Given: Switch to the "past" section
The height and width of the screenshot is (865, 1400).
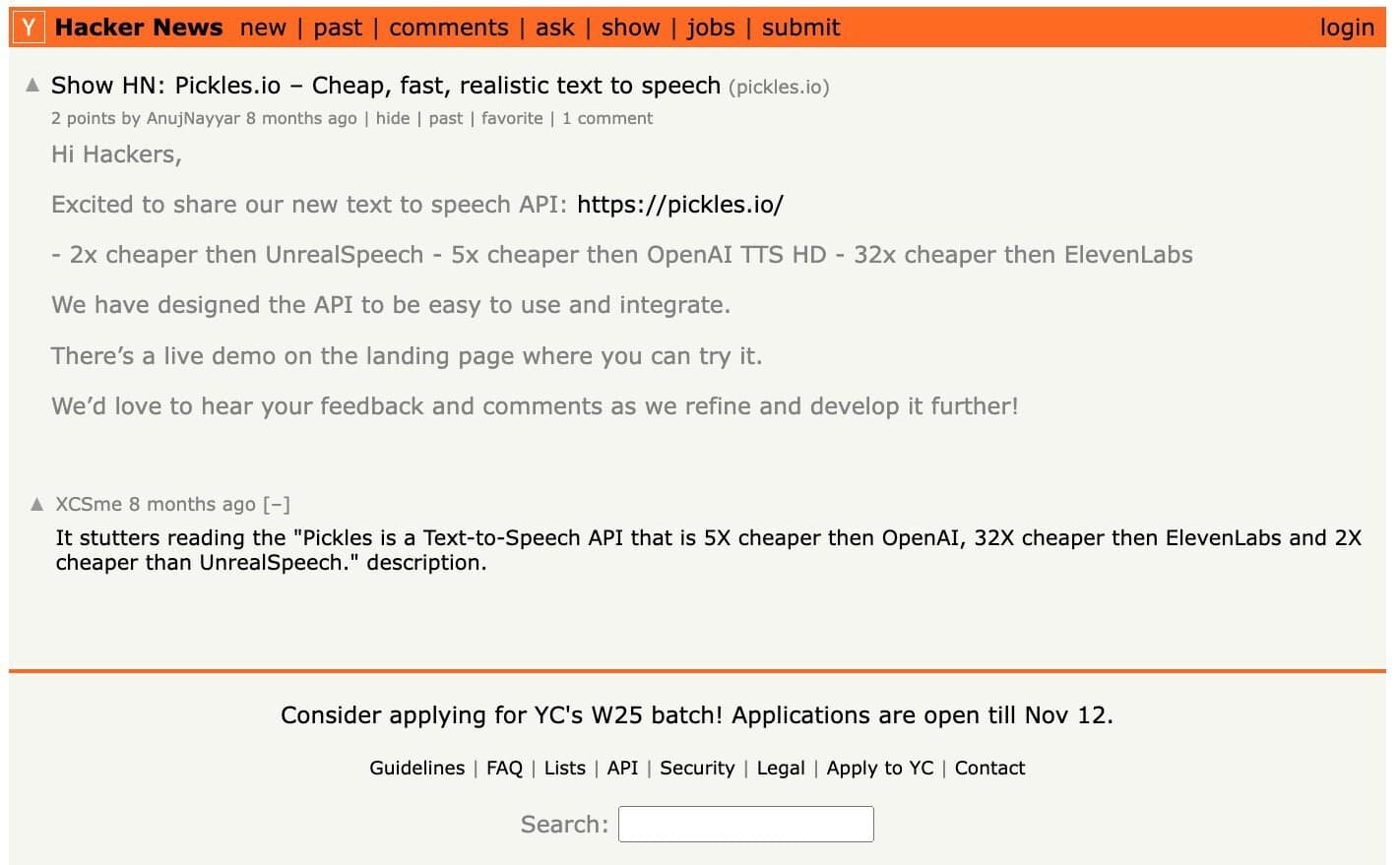Looking at the screenshot, I should click(x=338, y=28).
